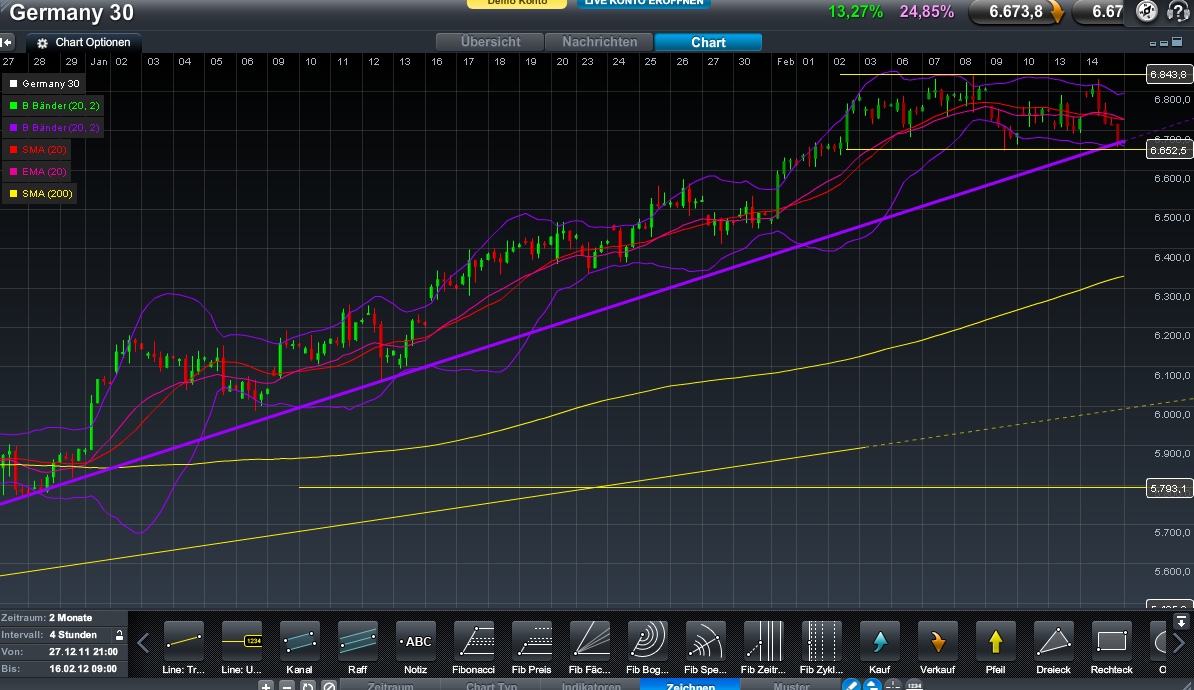Select the 6.843,8 price level label
Screen dimensions: 1194x690
1169,75
